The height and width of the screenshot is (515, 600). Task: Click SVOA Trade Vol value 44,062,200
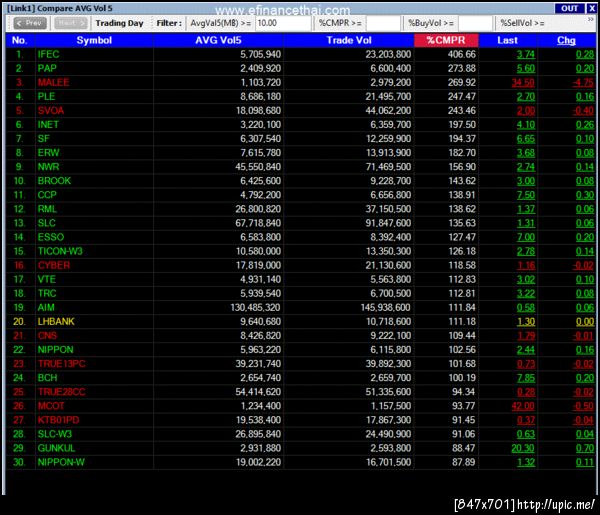coord(388,111)
